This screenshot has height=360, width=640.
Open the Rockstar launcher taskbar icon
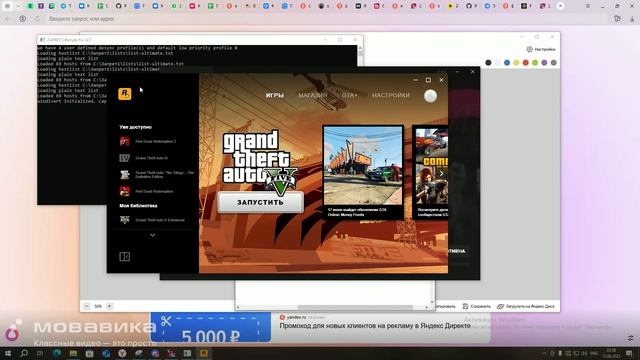pos(203,353)
